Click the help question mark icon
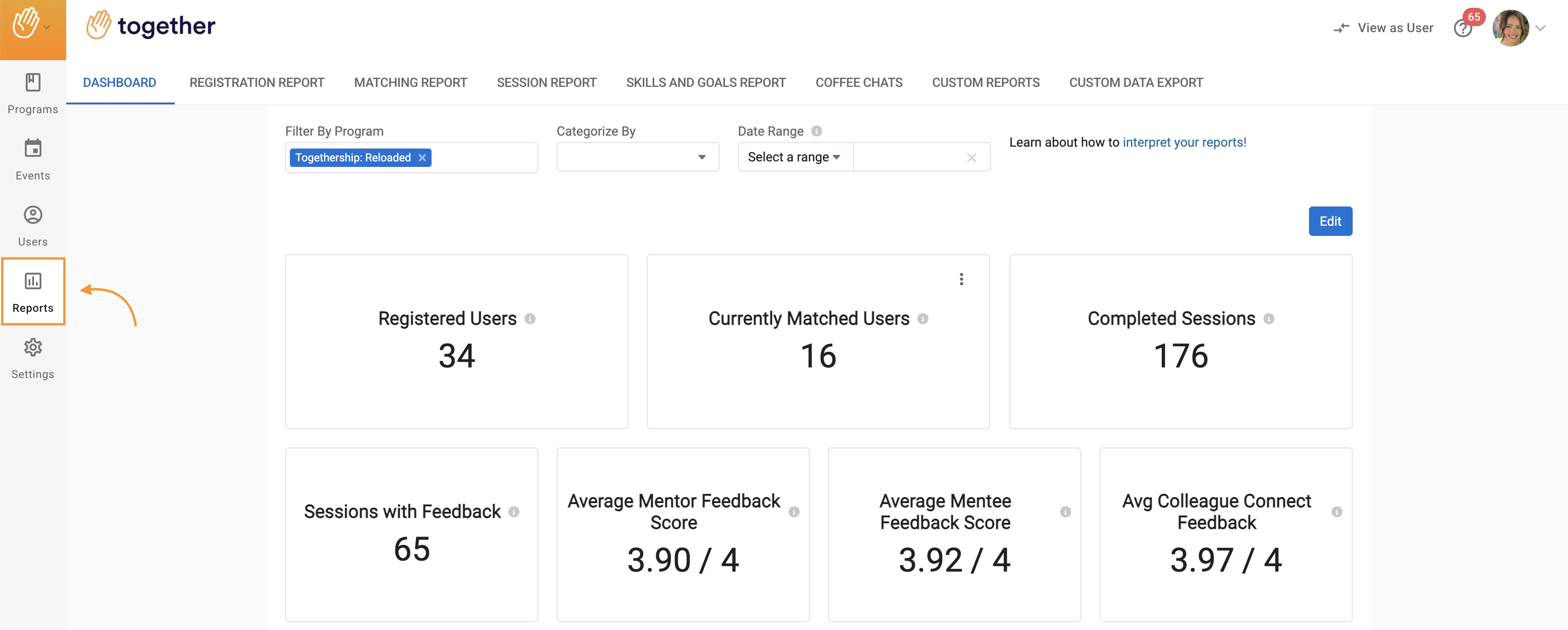 click(x=1462, y=29)
